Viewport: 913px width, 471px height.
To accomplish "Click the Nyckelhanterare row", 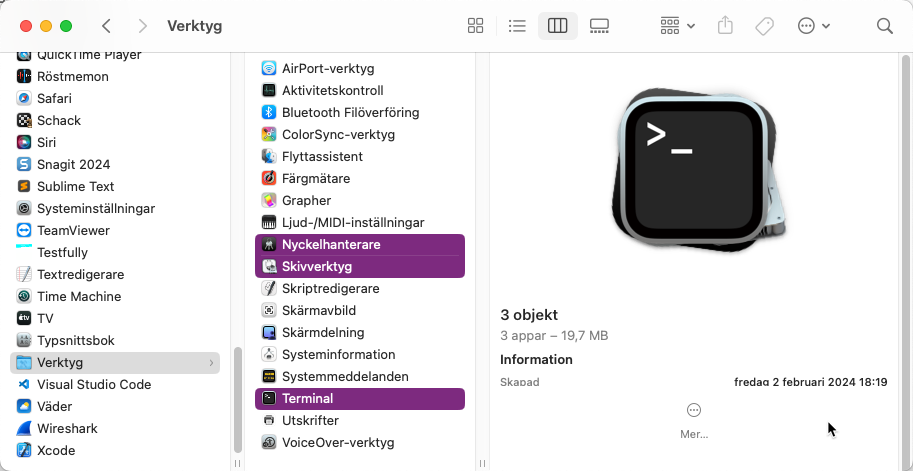I will [x=360, y=245].
